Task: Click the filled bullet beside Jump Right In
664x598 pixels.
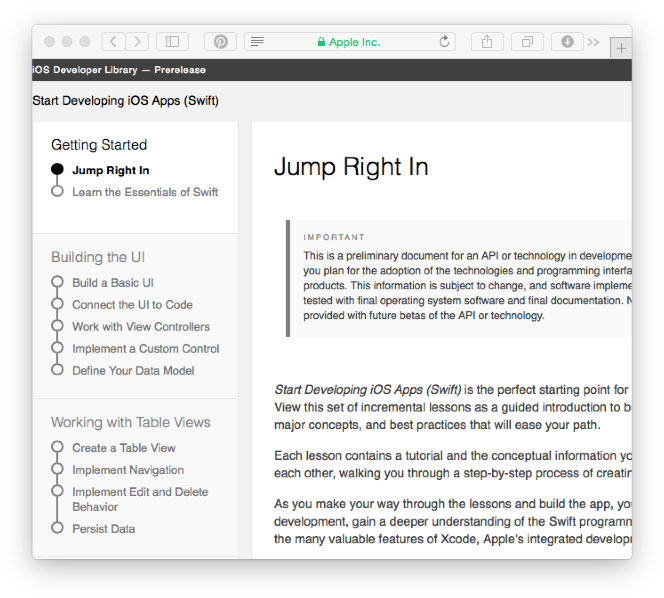Action: 57,169
